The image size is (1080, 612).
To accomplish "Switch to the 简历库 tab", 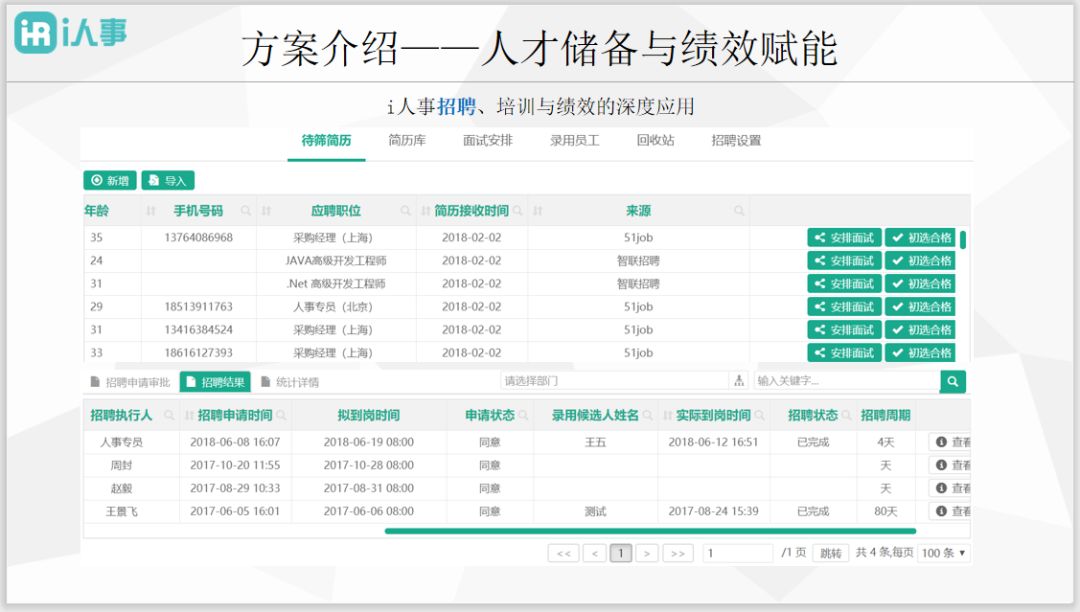I will (405, 141).
